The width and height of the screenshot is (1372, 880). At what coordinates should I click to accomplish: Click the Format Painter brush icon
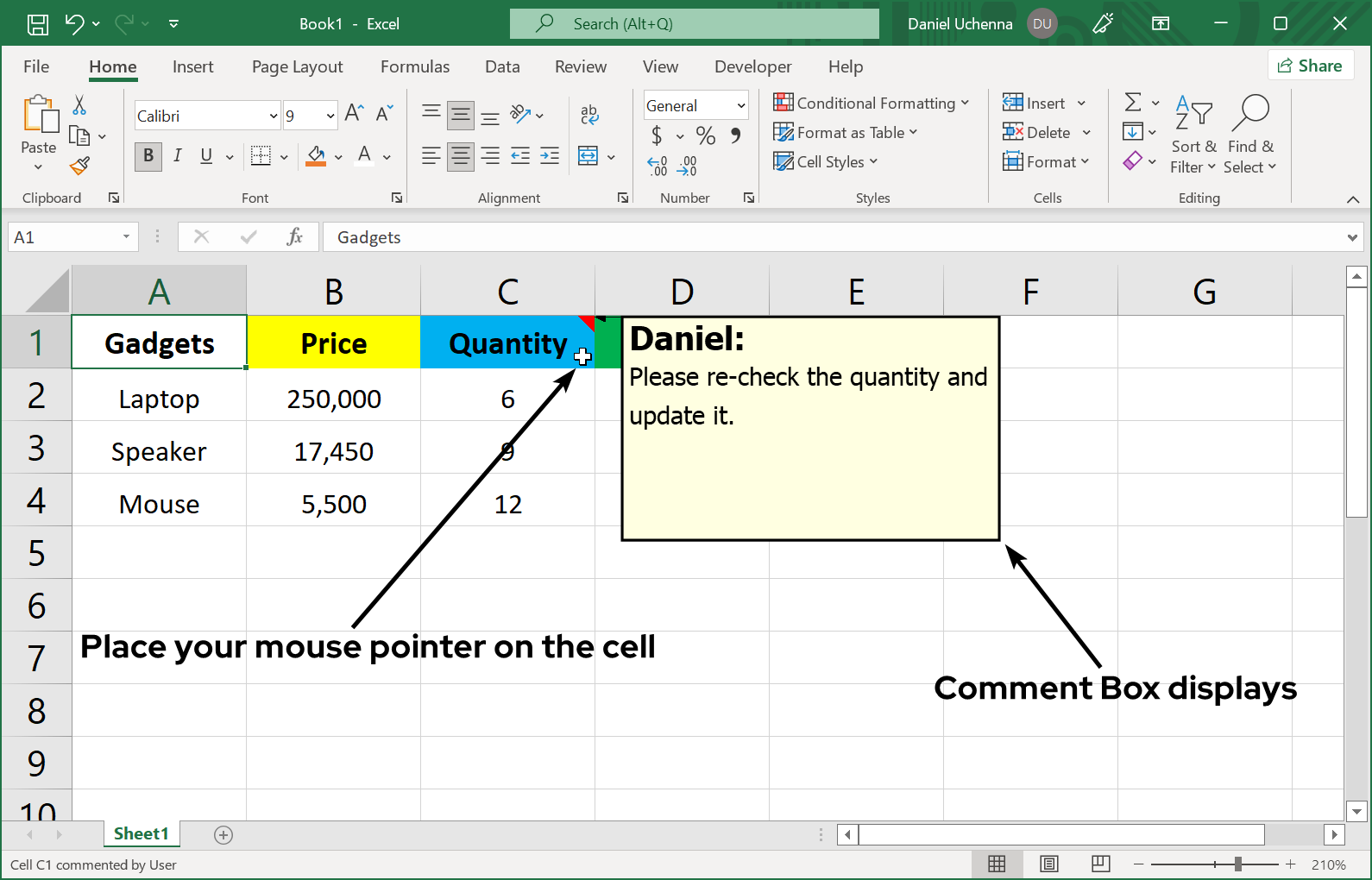(x=79, y=166)
